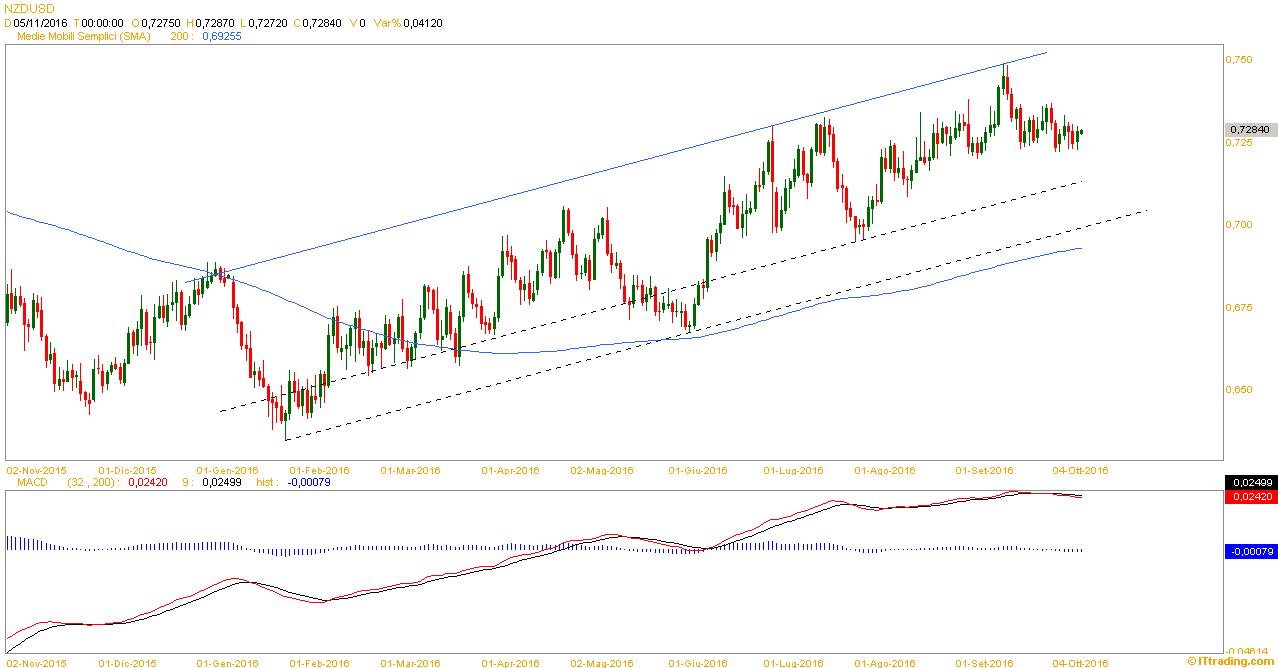Click the red MACD value box 0,02420

tap(1248, 496)
